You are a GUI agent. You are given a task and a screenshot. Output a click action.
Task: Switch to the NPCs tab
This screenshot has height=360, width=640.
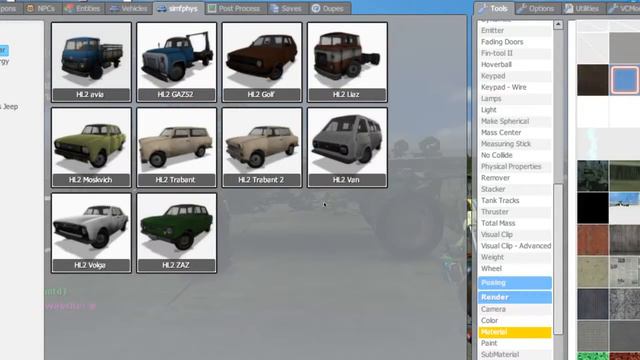tap(40, 8)
